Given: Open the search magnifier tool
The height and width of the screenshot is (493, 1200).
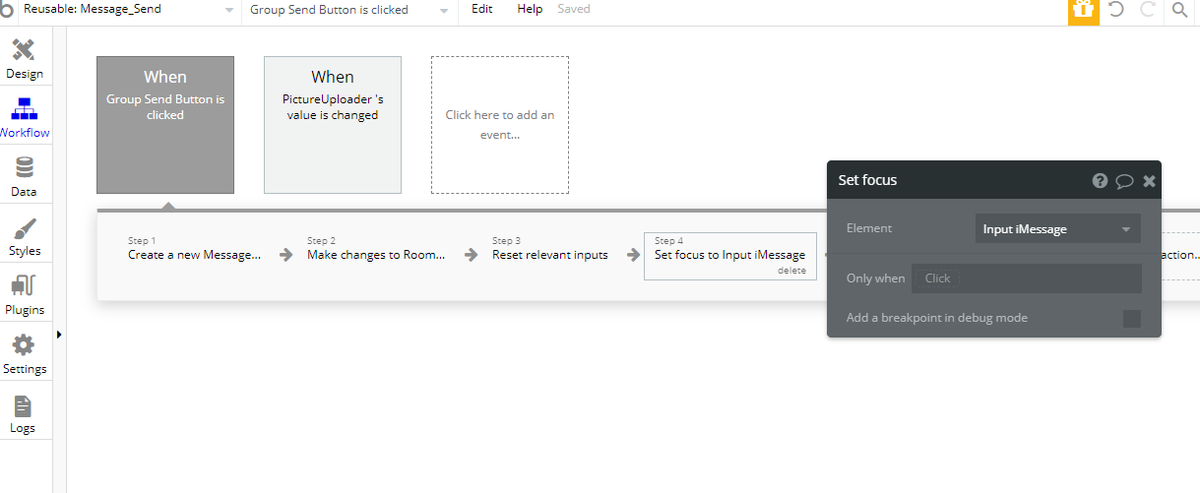Looking at the screenshot, I should [x=1179, y=10].
